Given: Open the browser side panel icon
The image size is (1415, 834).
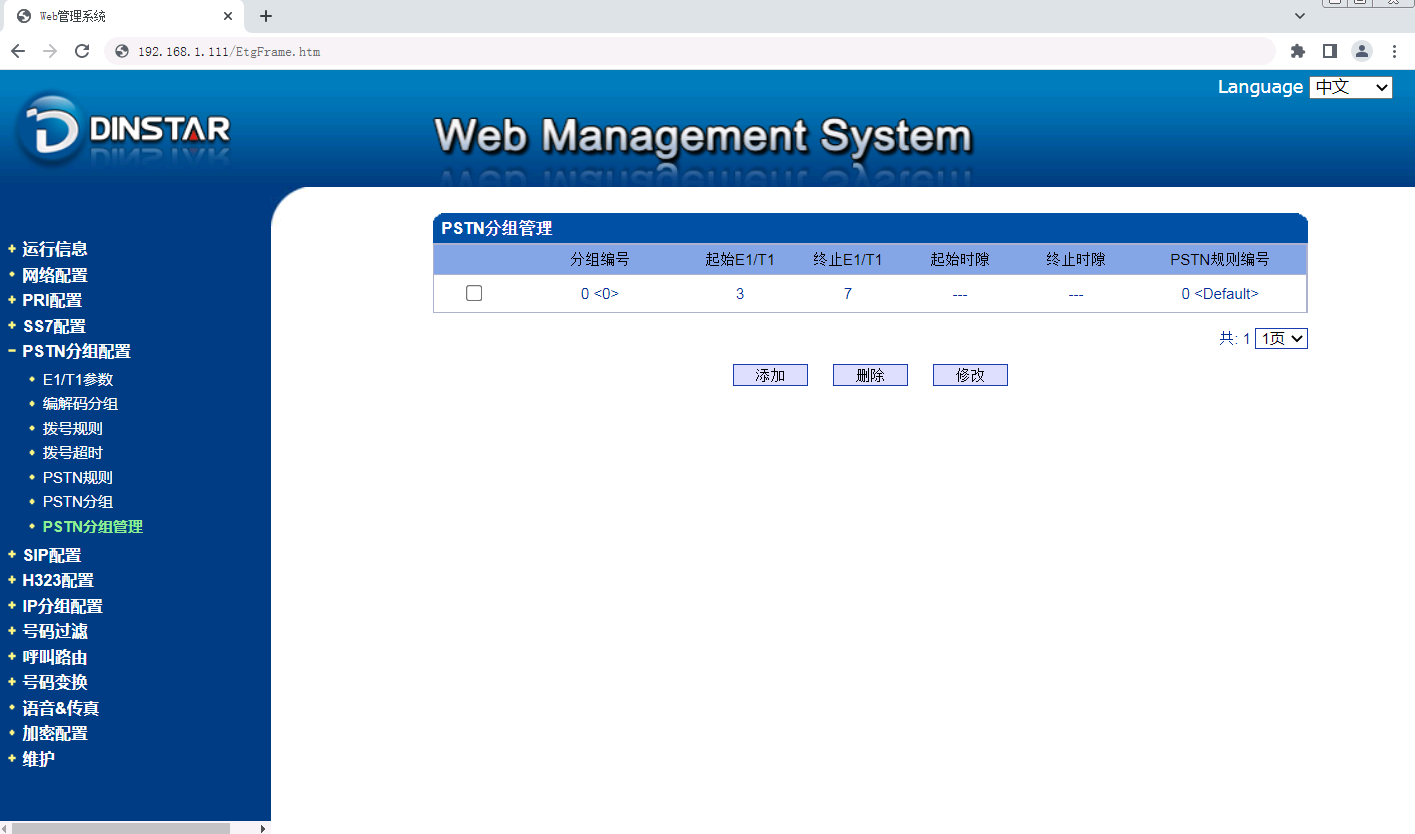Looking at the screenshot, I should pos(1329,51).
